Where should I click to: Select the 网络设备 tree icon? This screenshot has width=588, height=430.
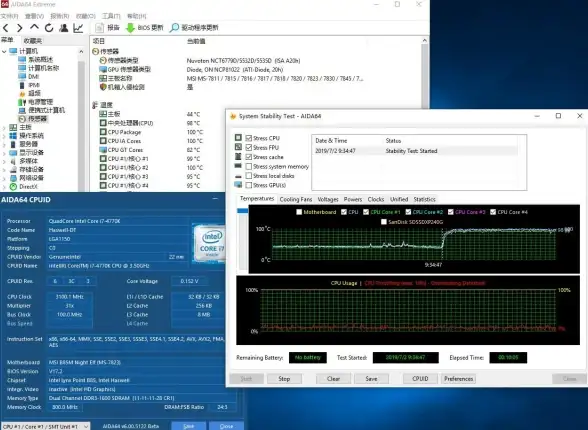tap(13, 178)
